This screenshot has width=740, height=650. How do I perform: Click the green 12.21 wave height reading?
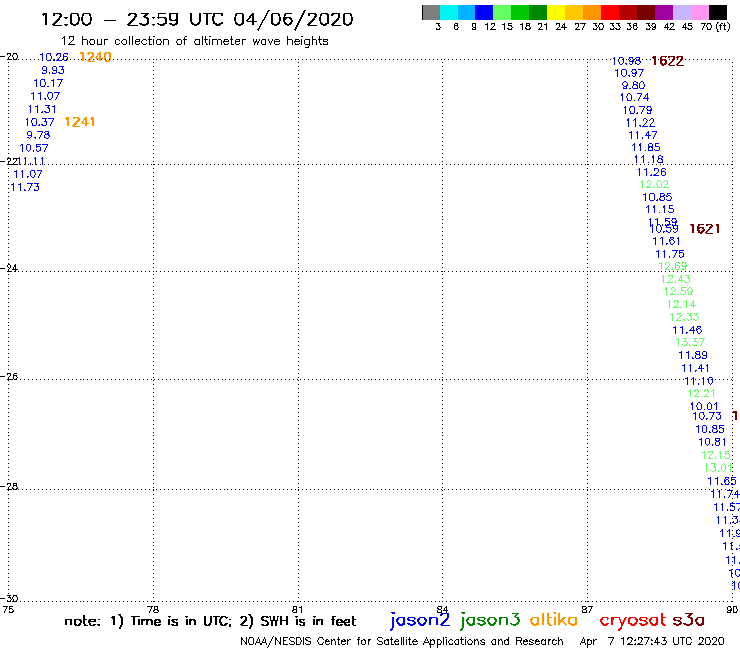click(701, 393)
